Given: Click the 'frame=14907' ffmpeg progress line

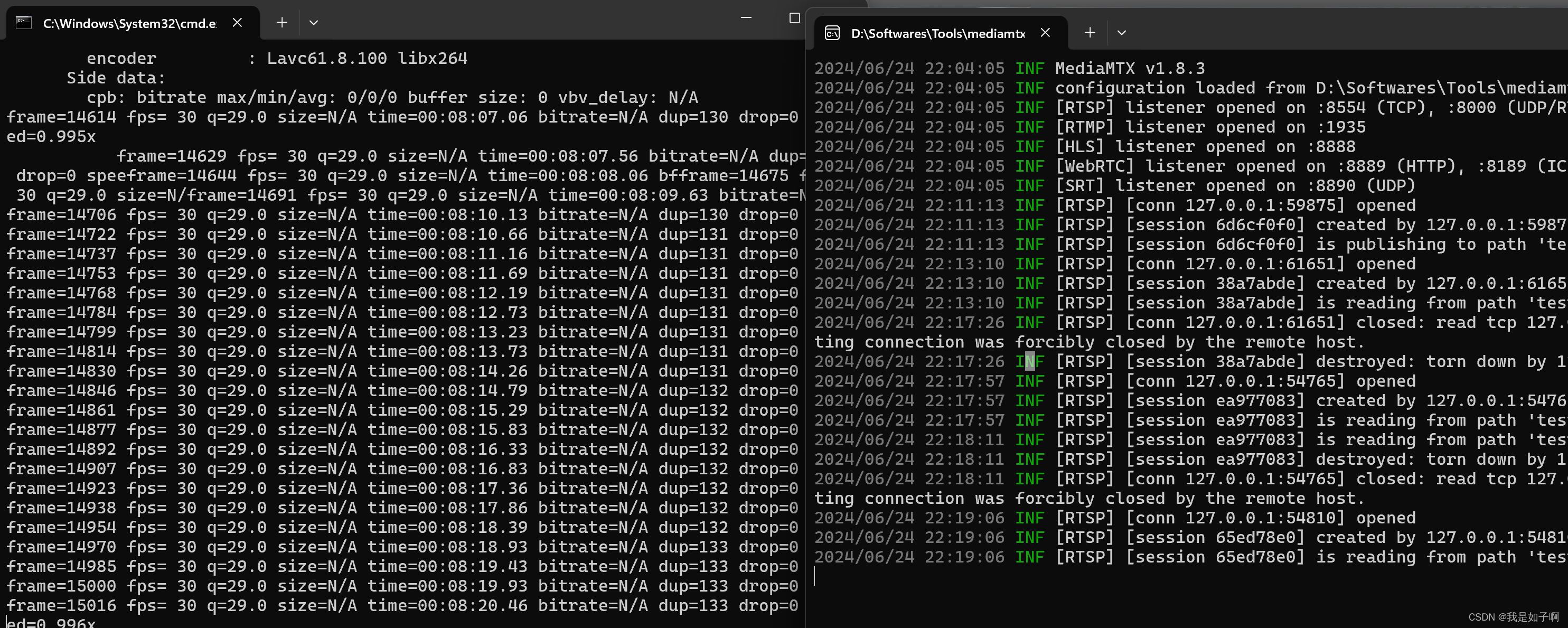Looking at the screenshot, I should click(402, 468).
